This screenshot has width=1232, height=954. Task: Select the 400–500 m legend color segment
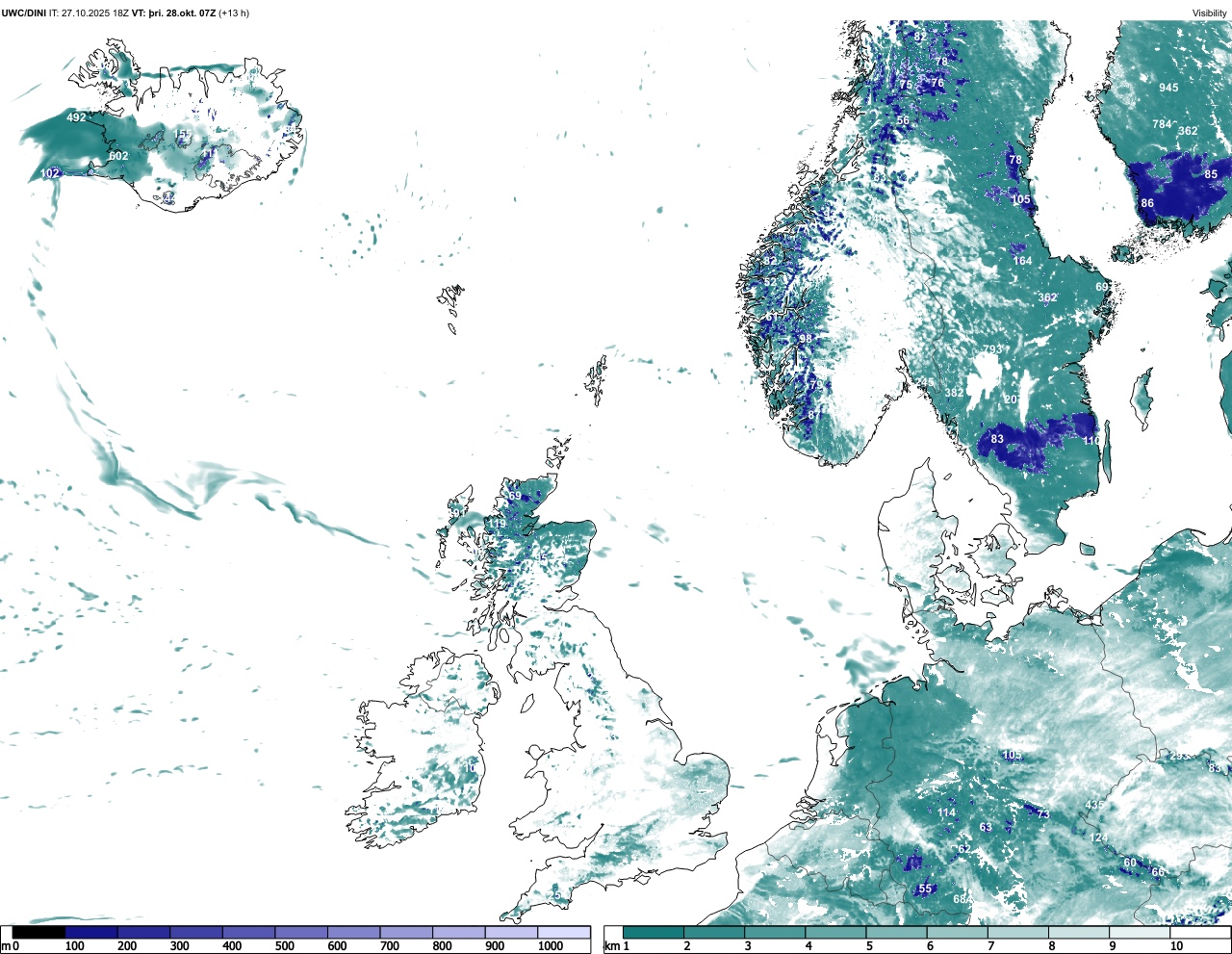(248, 932)
